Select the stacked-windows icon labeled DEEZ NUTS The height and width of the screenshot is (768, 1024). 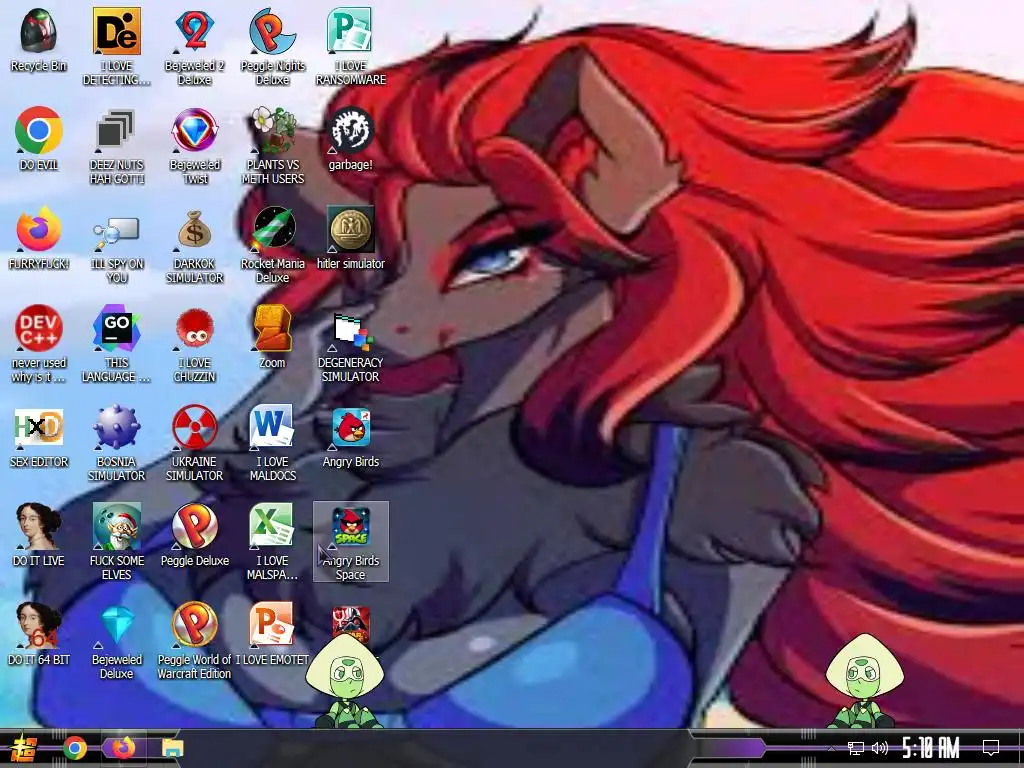(116, 129)
